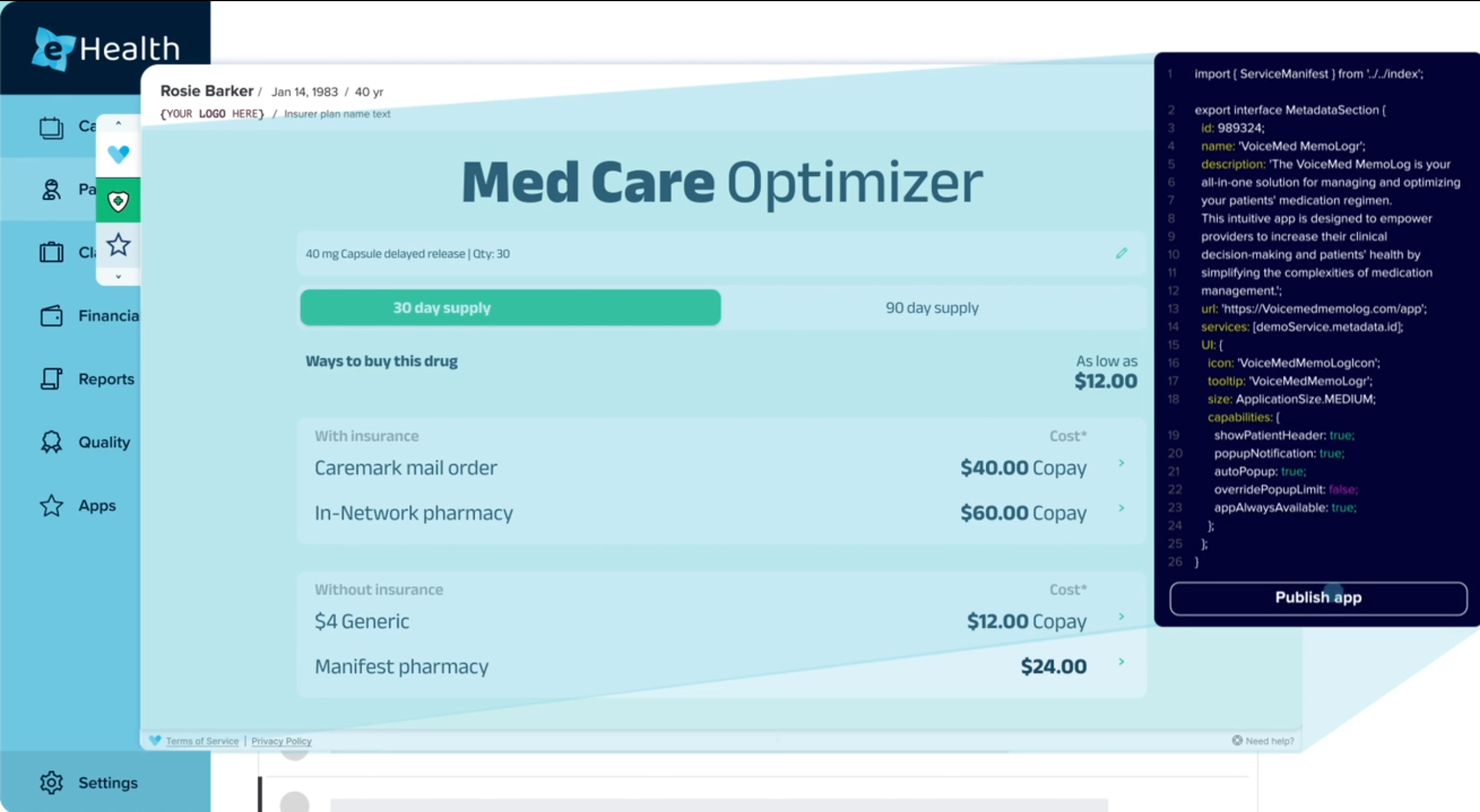Click the star icon in app strip
The image size is (1480, 812).
118,245
